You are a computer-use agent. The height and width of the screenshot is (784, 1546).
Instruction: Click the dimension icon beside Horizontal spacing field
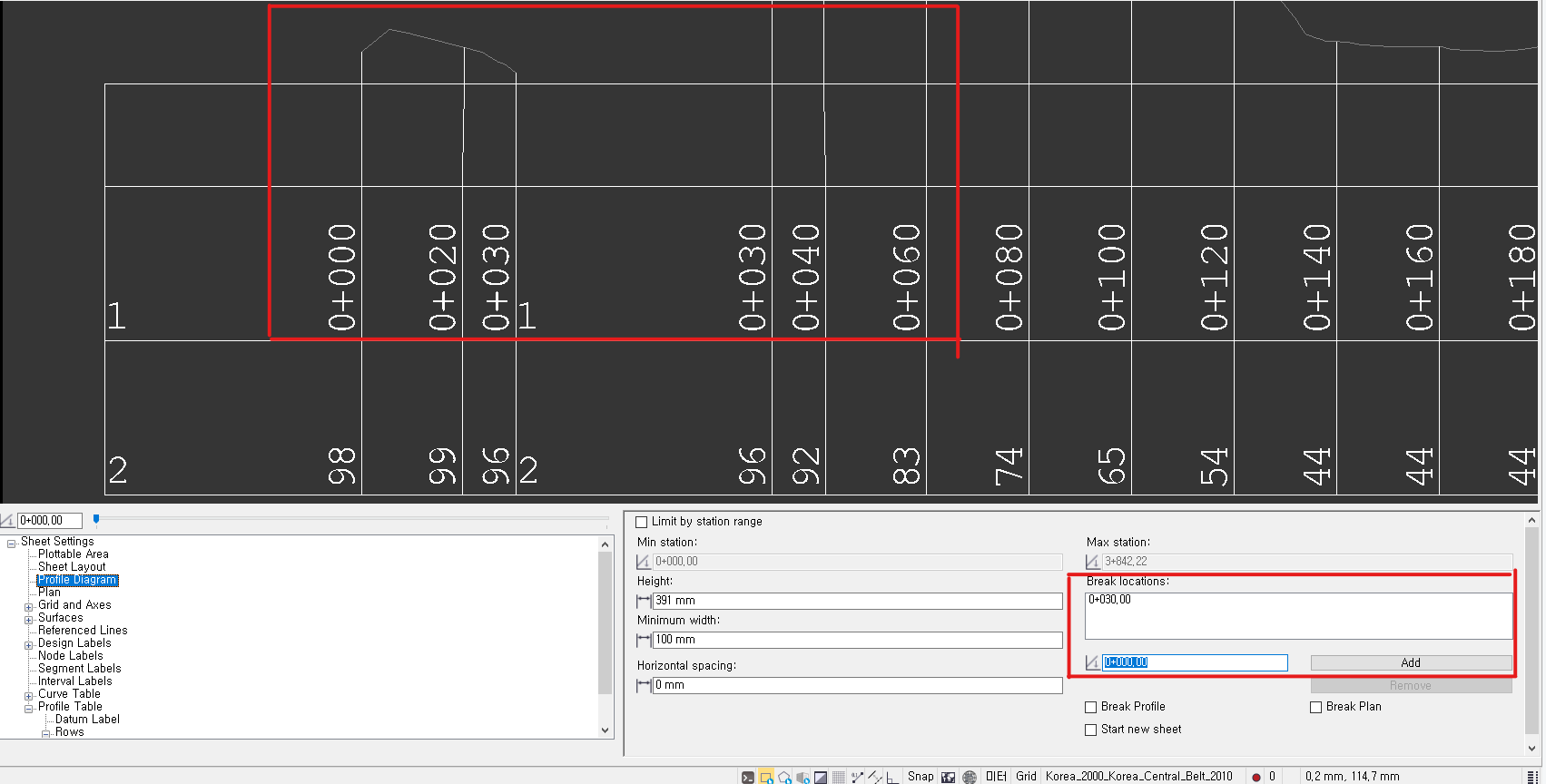point(644,685)
